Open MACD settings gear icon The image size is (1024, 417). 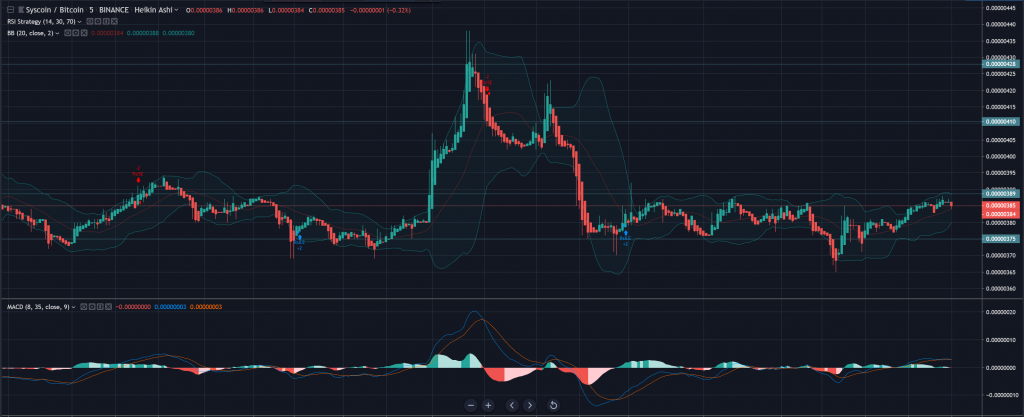(92, 307)
